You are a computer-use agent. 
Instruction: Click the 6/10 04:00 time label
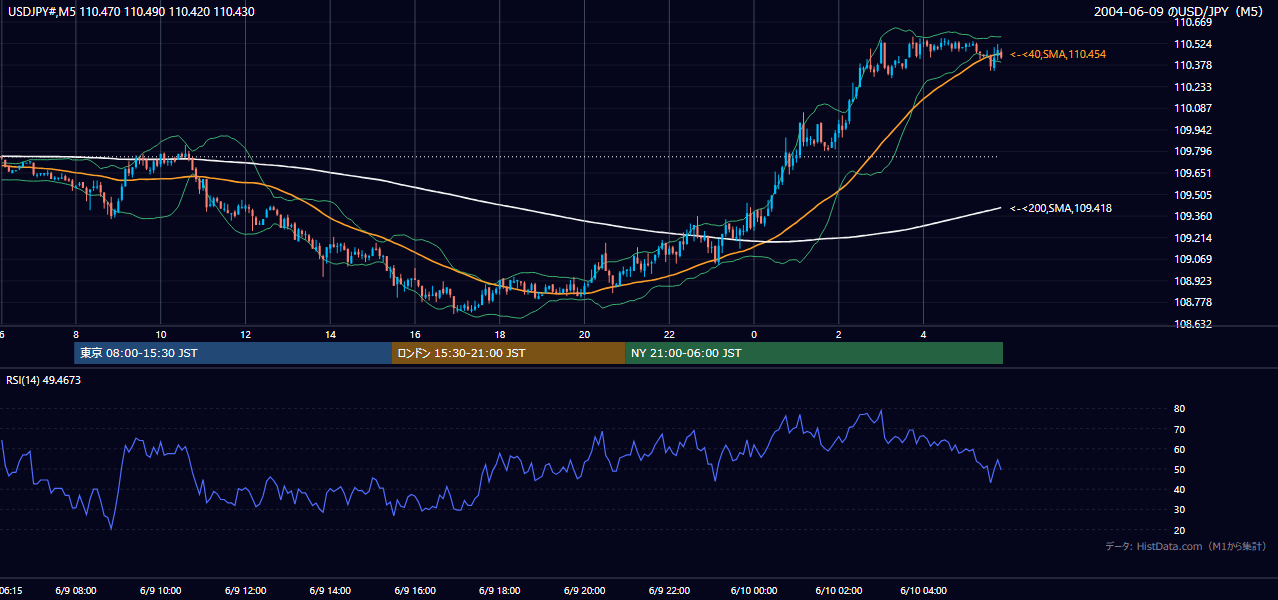(x=924, y=591)
